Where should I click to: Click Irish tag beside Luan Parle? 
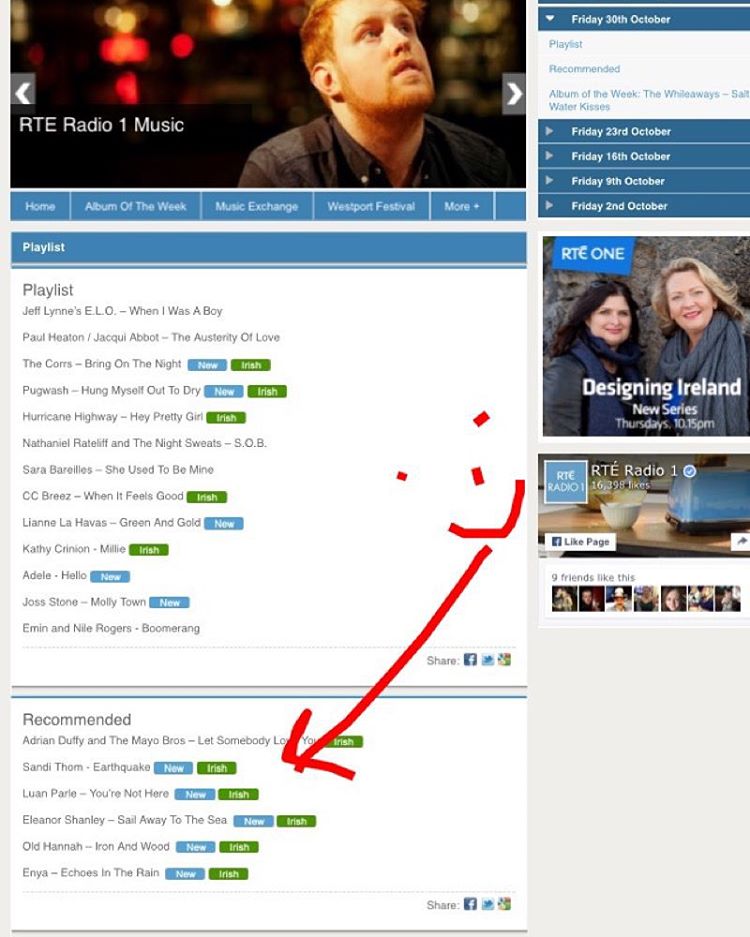coord(238,794)
